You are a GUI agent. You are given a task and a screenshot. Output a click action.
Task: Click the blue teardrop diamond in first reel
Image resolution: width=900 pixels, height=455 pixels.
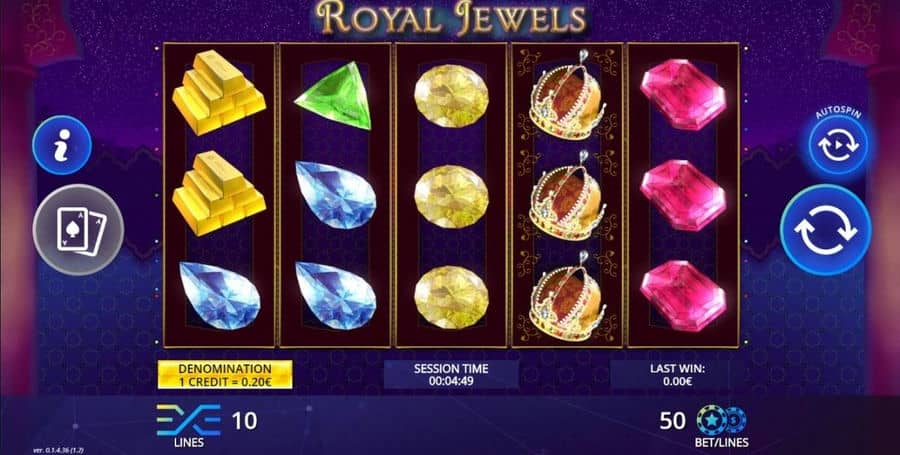tap(220, 295)
